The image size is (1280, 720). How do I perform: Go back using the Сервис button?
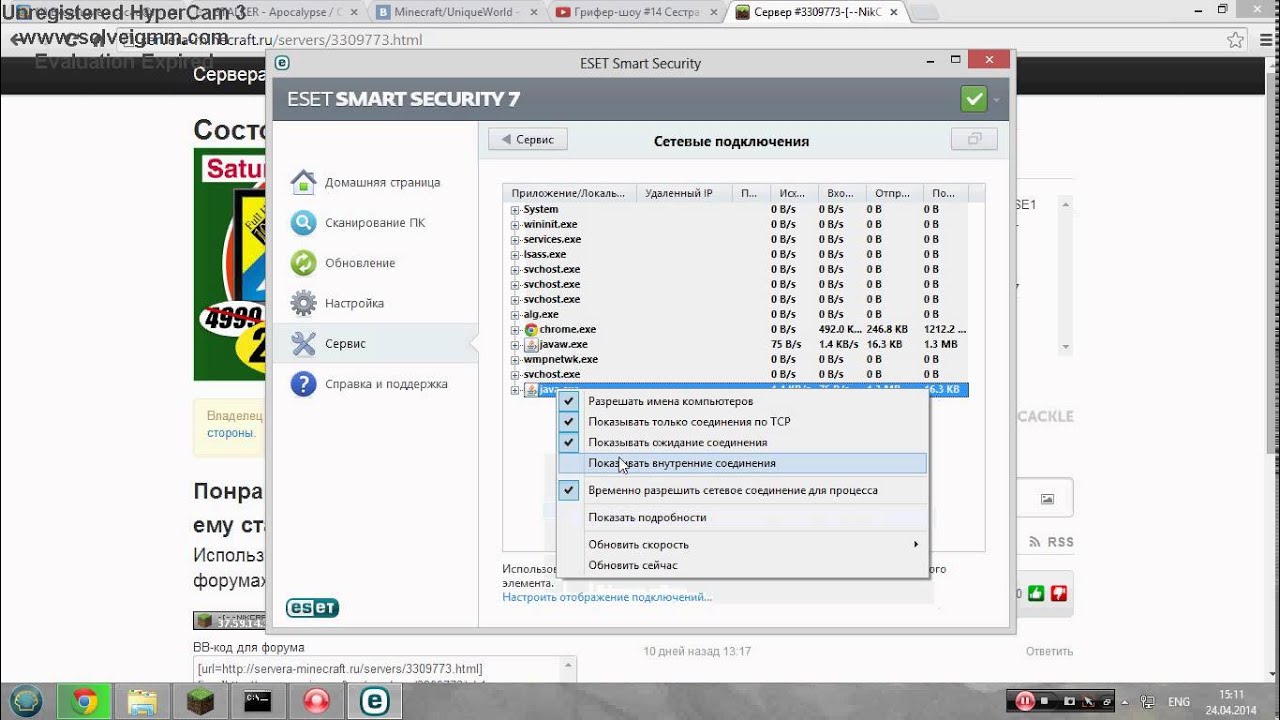coord(528,140)
